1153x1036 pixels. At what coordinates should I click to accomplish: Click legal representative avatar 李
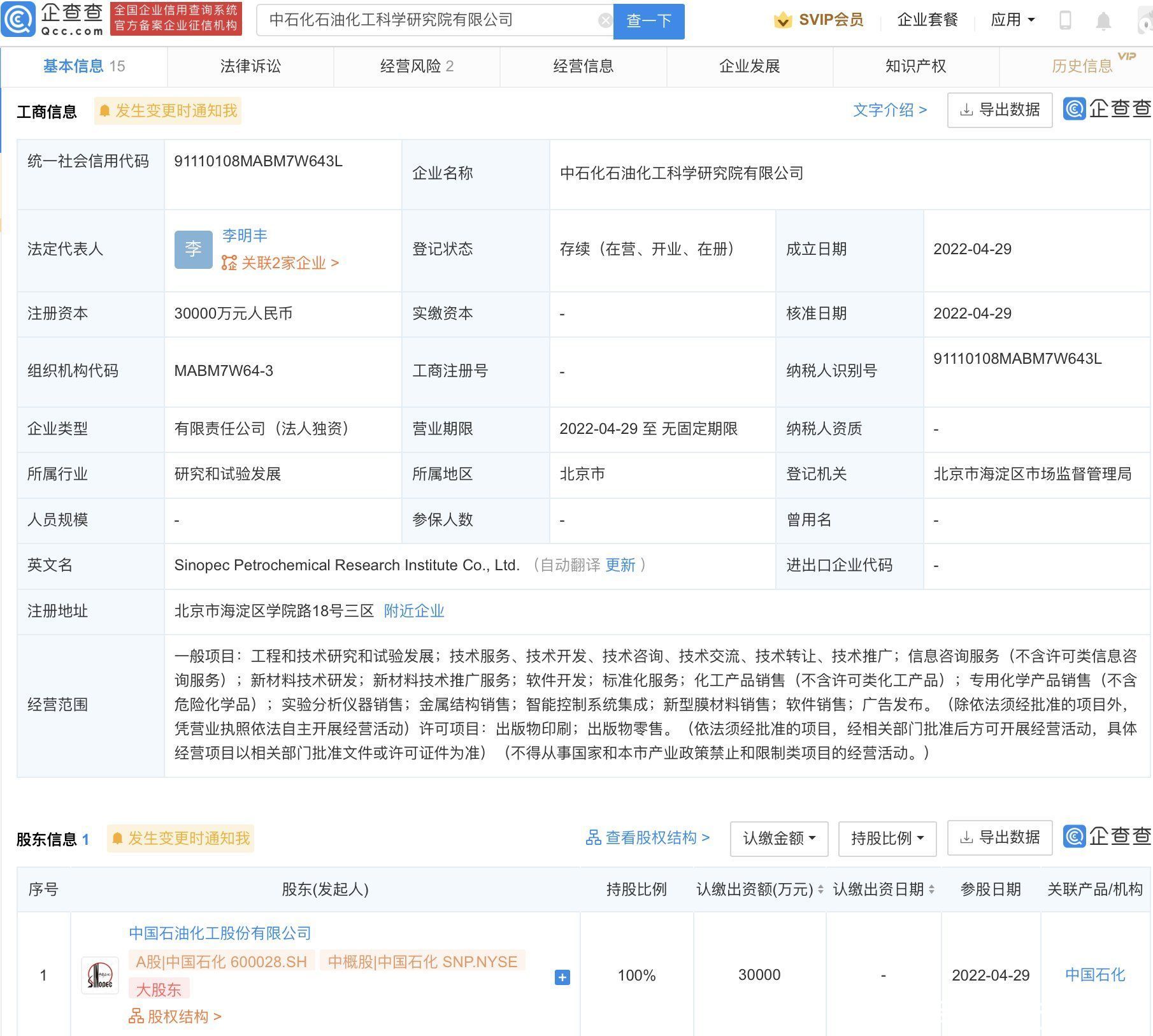click(x=193, y=249)
